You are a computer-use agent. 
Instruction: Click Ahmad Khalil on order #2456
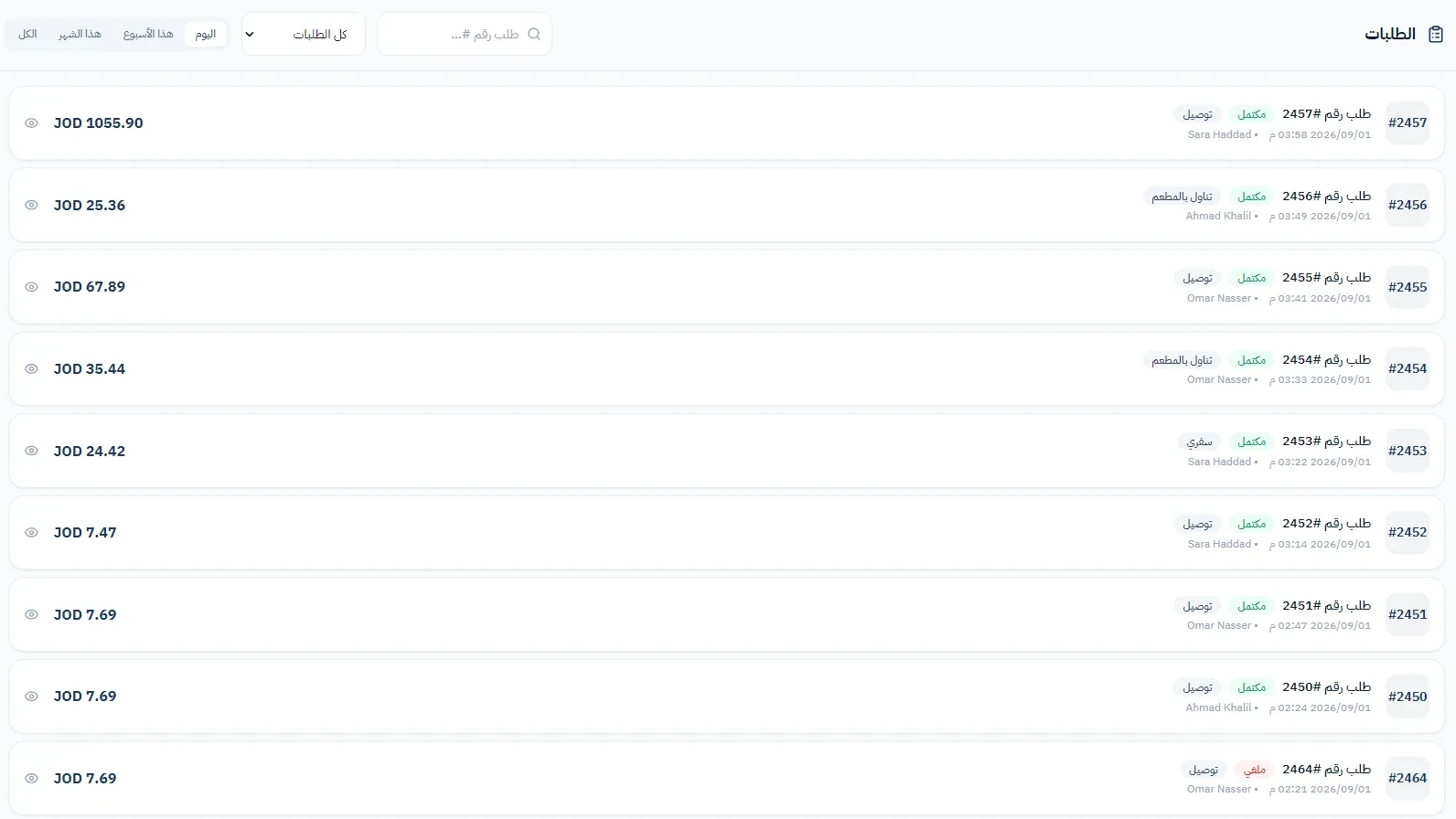pos(1218,216)
